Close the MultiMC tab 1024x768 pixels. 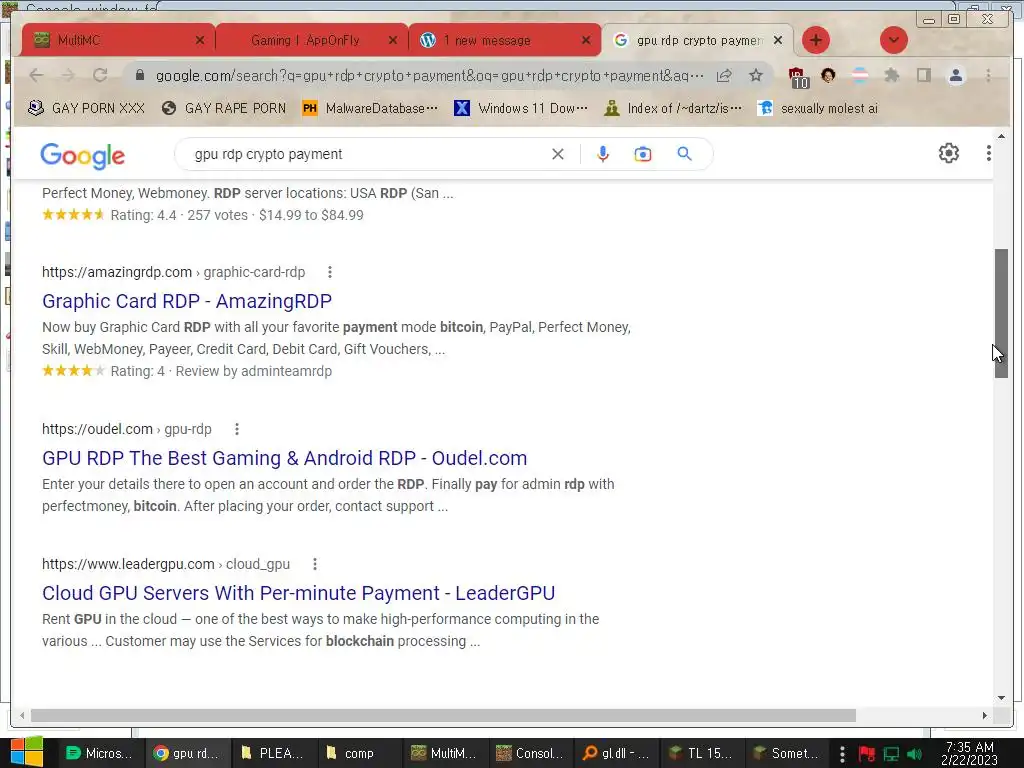click(x=200, y=40)
